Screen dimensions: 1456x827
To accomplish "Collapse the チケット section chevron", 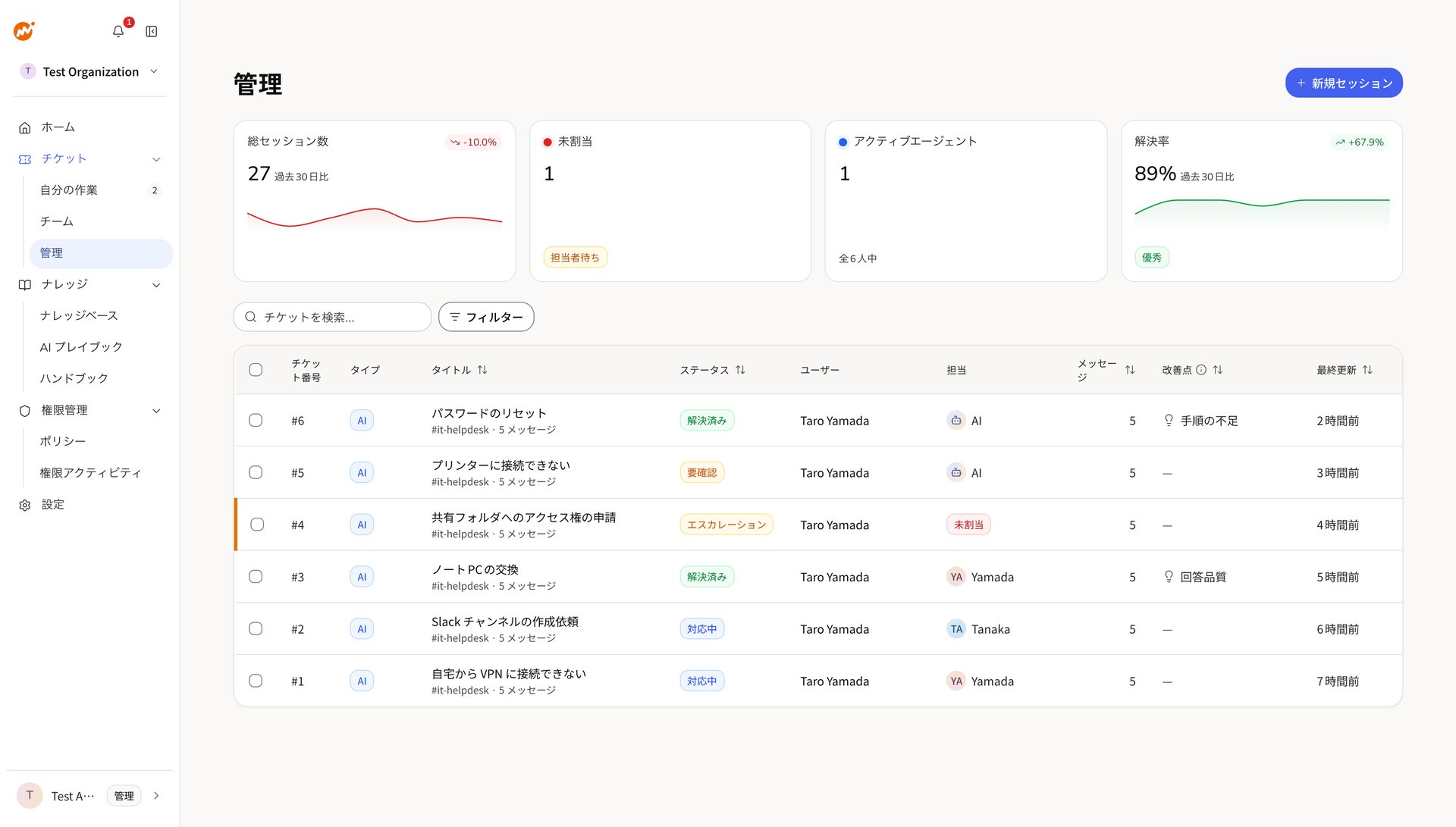I will point(156,159).
